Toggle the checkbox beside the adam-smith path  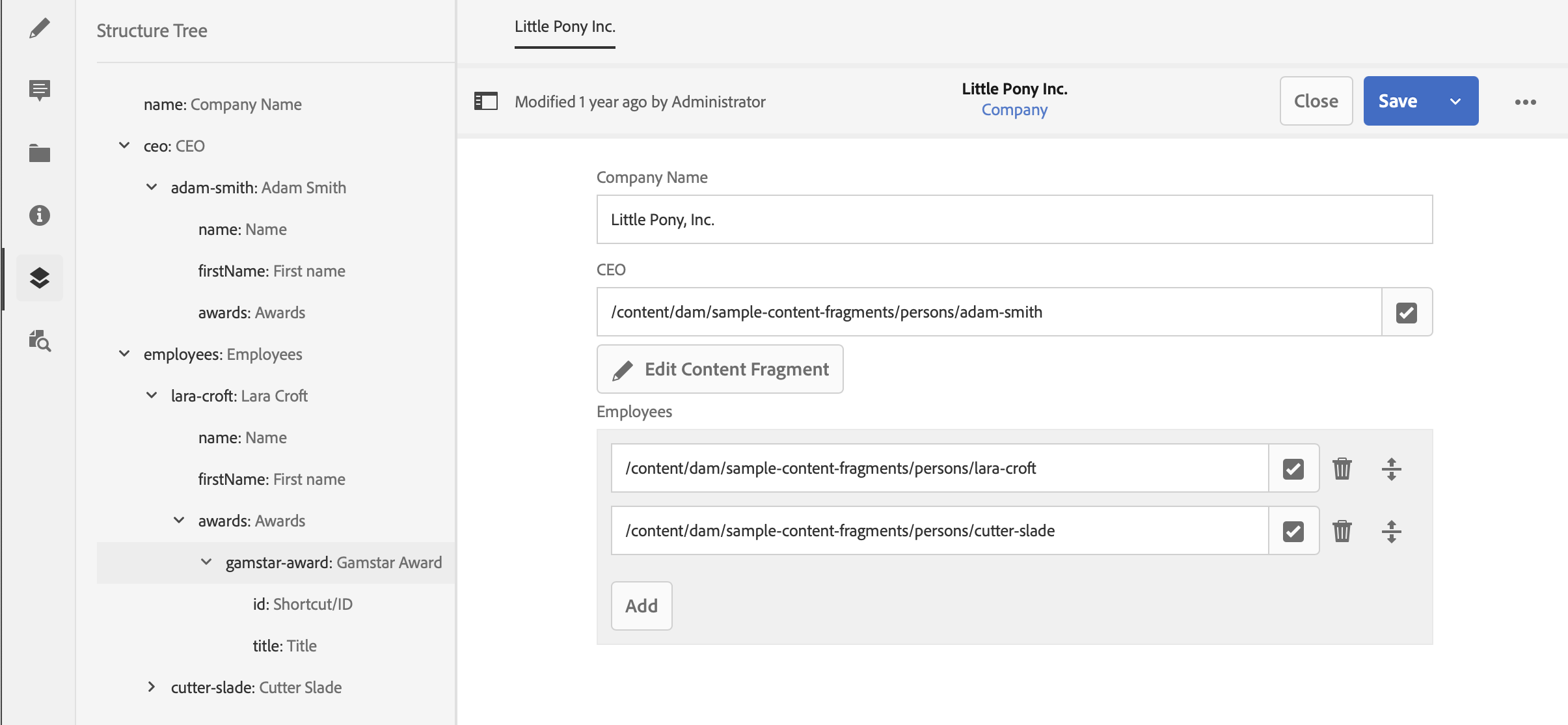(x=1407, y=312)
